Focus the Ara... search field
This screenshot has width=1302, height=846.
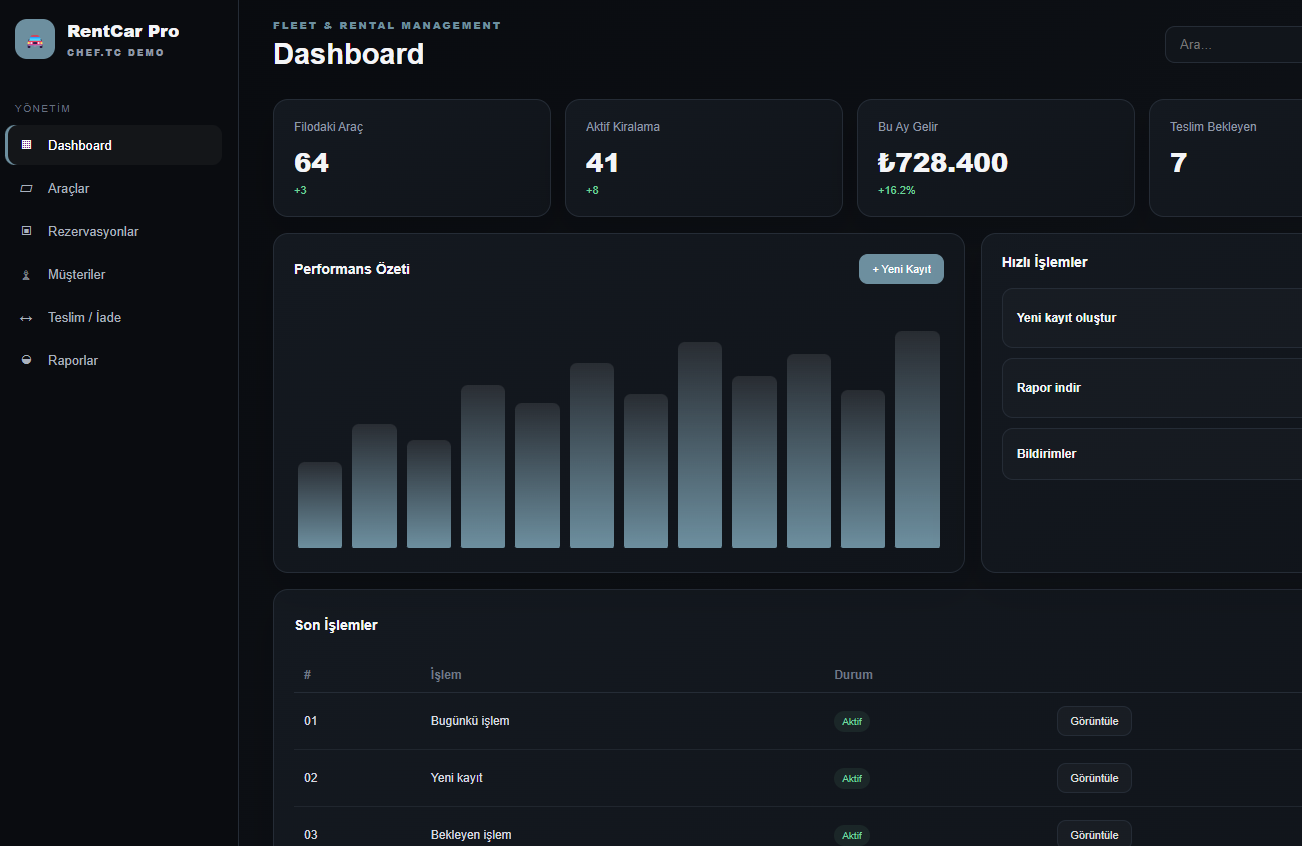[x=1234, y=44]
